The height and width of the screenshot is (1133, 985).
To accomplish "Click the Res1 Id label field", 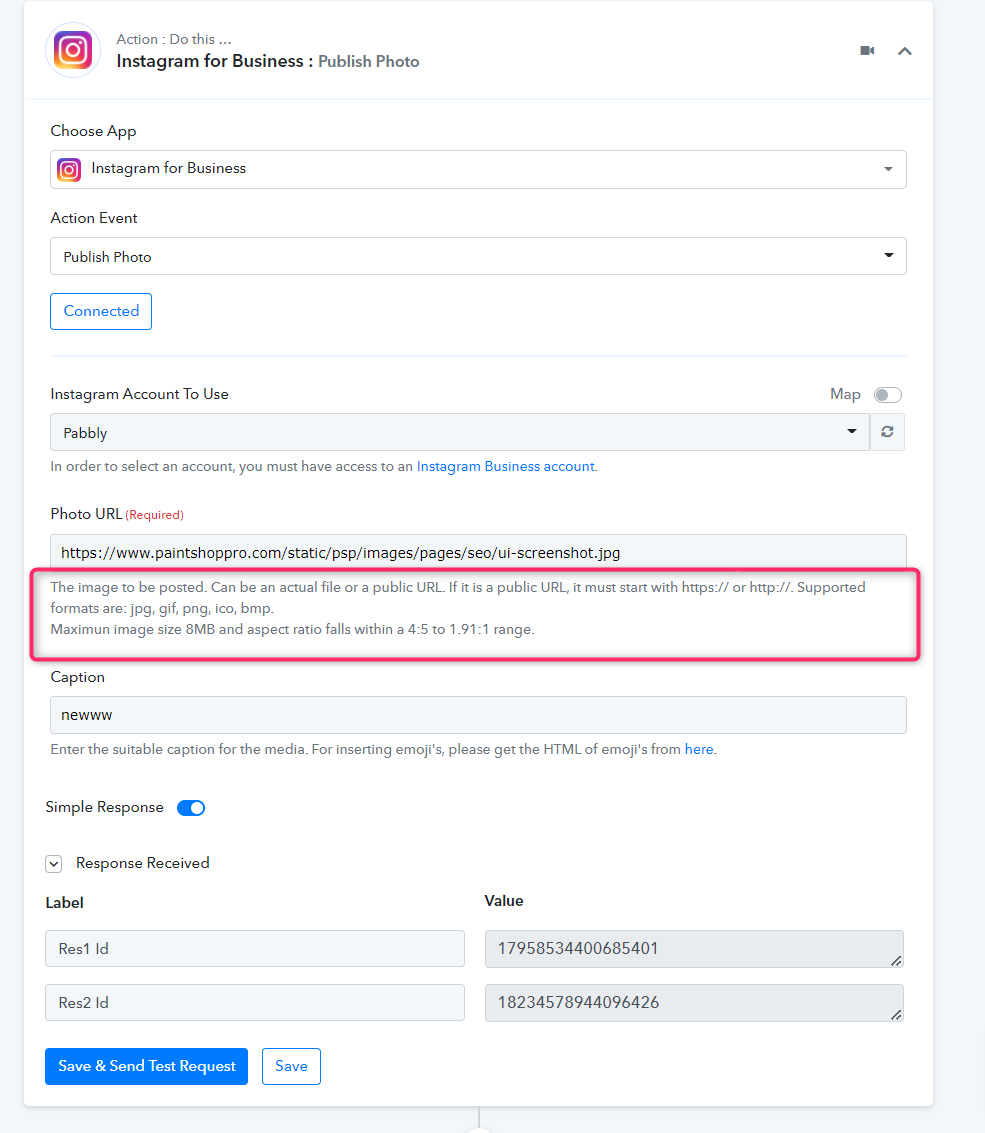I will tap(255, 949).
